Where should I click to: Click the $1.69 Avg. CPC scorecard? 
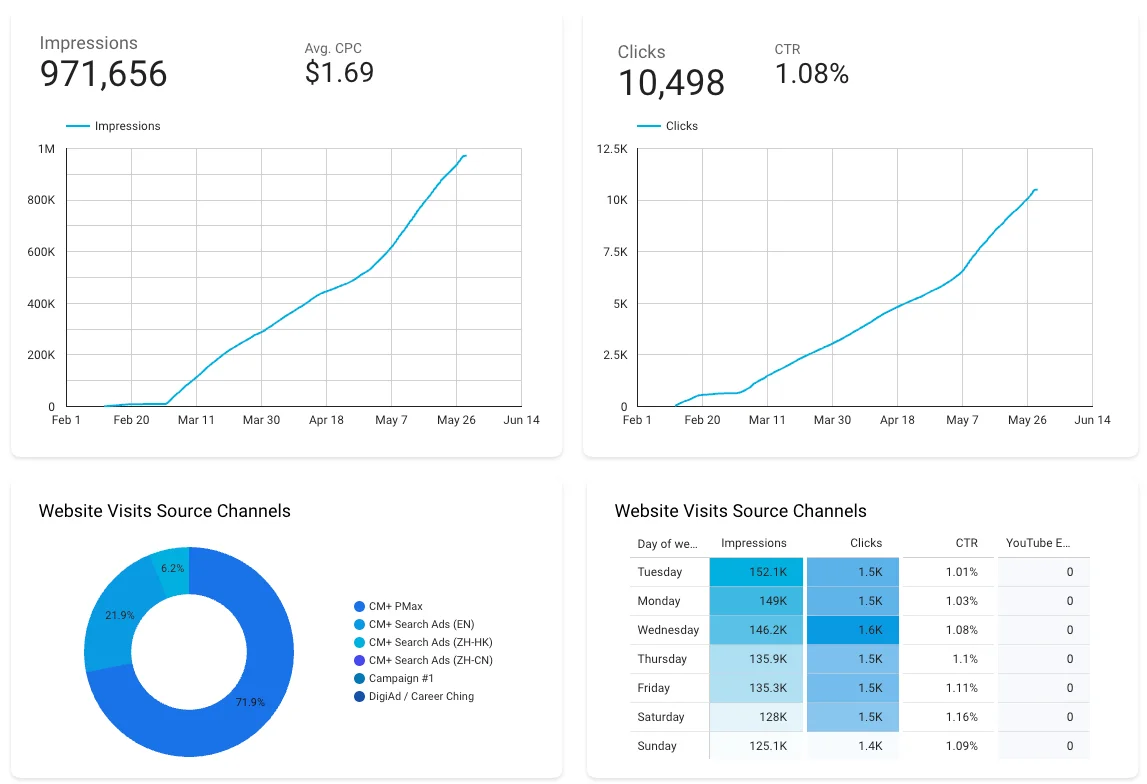coord(339,72)
